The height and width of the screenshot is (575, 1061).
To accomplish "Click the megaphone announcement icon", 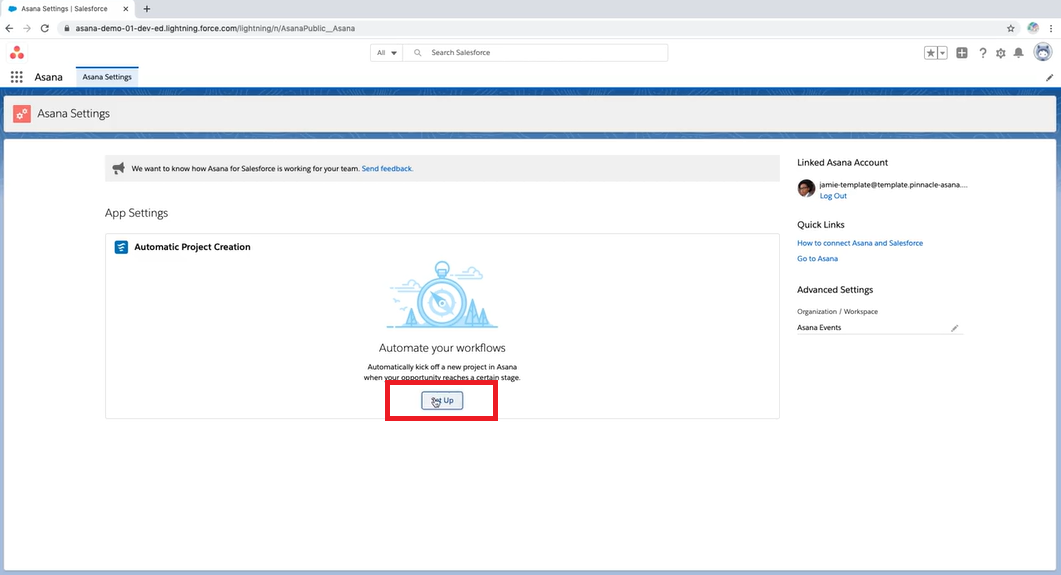I will click(x=118, y=168).
